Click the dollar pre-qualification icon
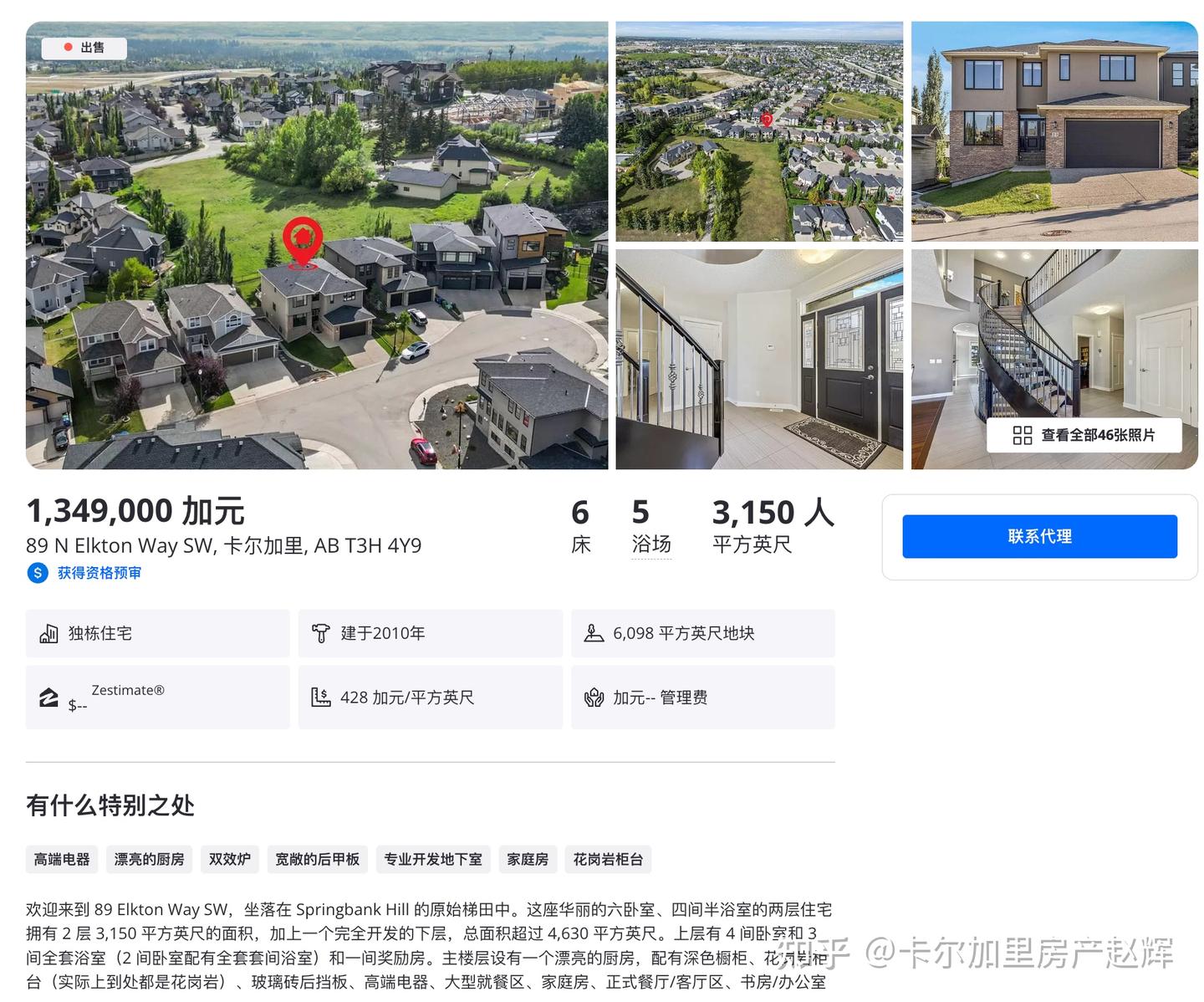 click(x=38, y=573)
